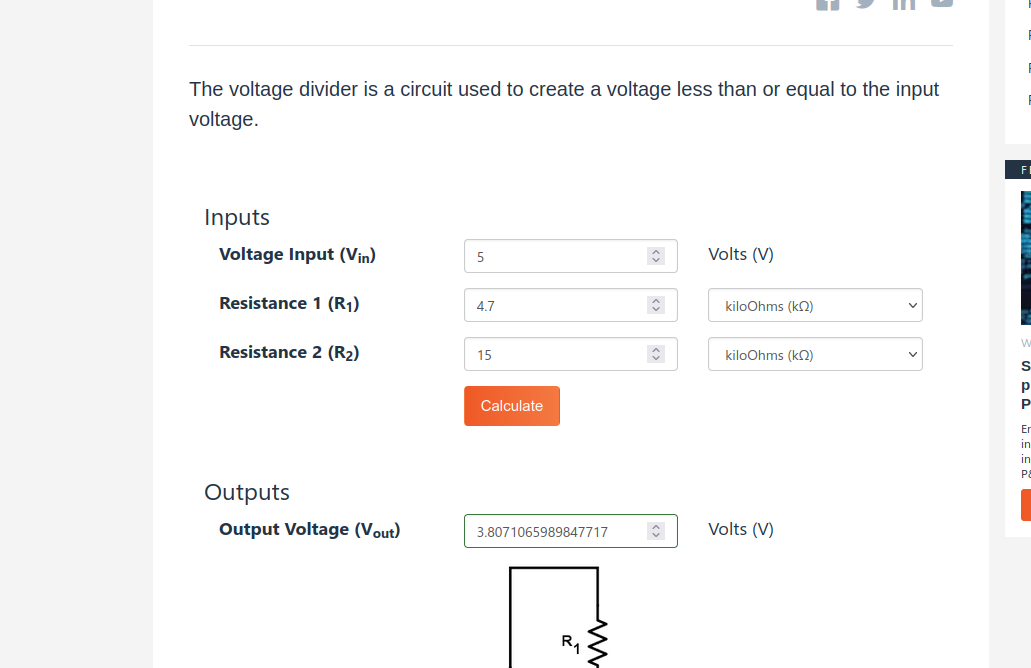1031x668 pixels.
Task: Click the Resistance 2 (R2) label
Action: [x=289, y=353]
